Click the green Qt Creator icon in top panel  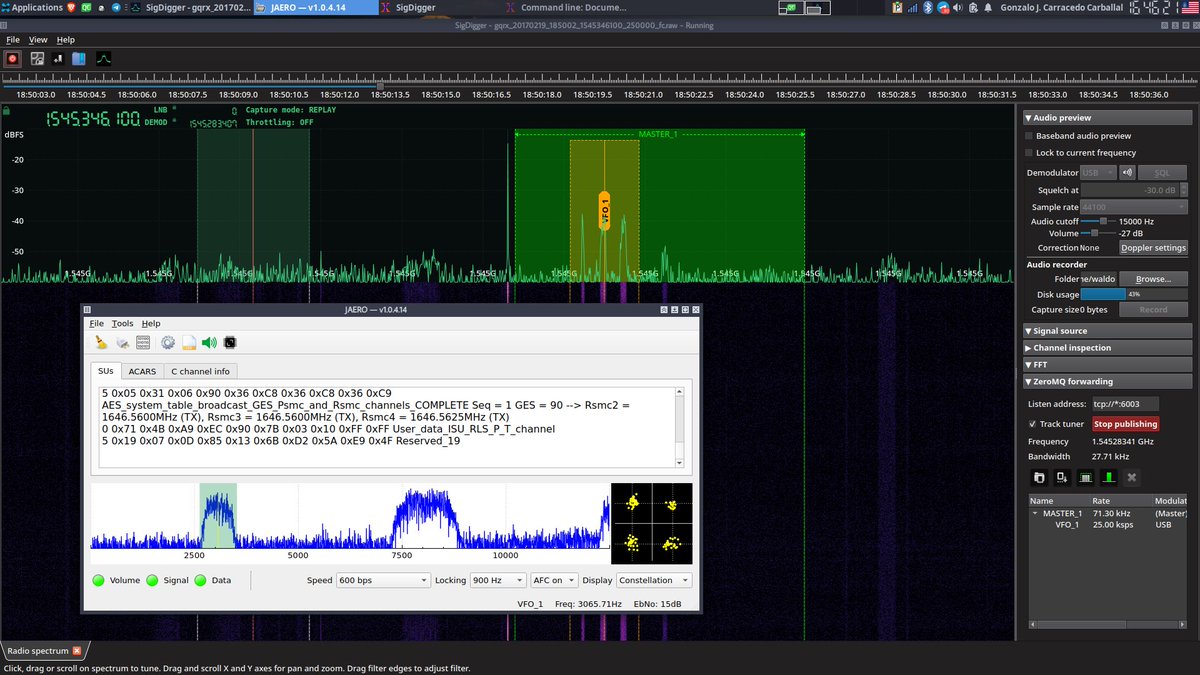tap(86, 7)
